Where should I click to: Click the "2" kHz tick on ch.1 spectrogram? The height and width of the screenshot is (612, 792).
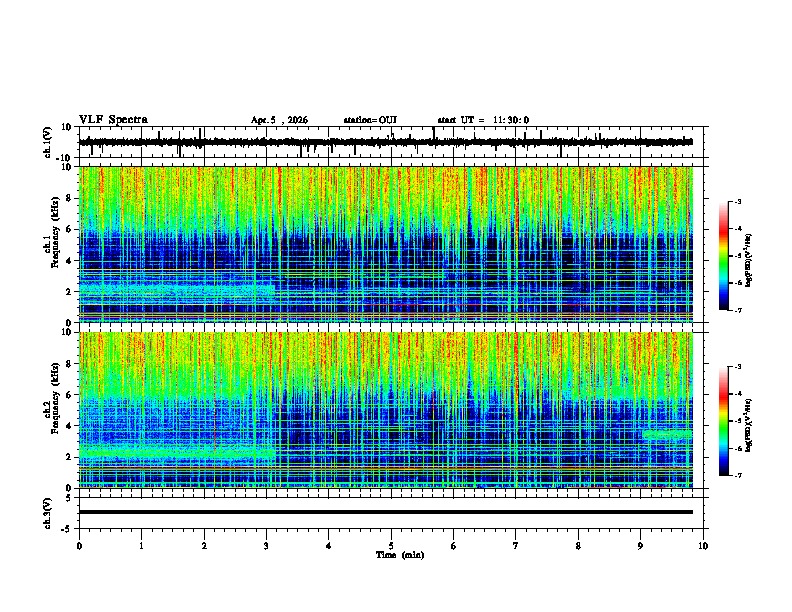(x=69, y=291)
